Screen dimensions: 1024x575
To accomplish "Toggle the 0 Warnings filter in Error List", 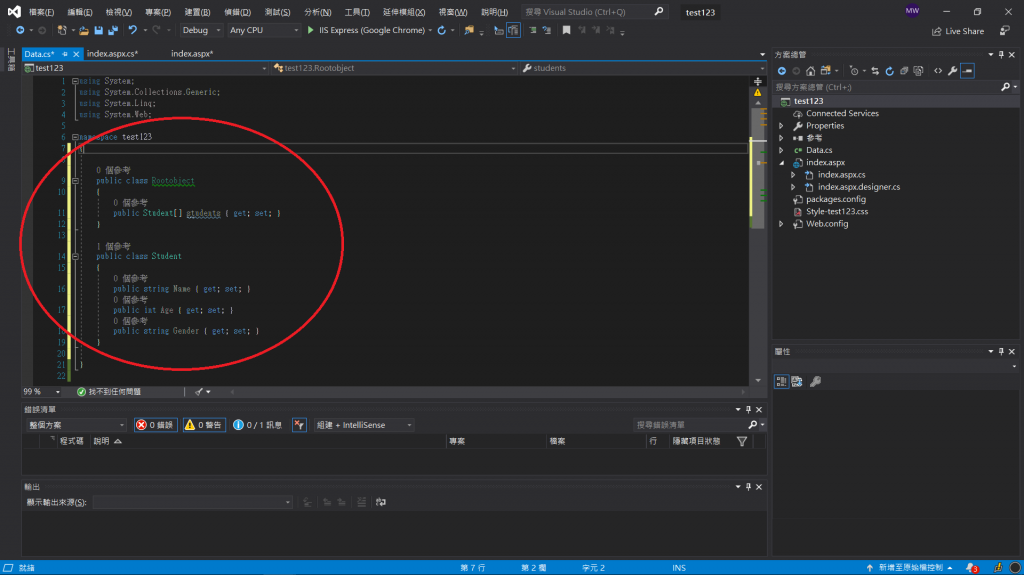I will (x=204, y=425).
